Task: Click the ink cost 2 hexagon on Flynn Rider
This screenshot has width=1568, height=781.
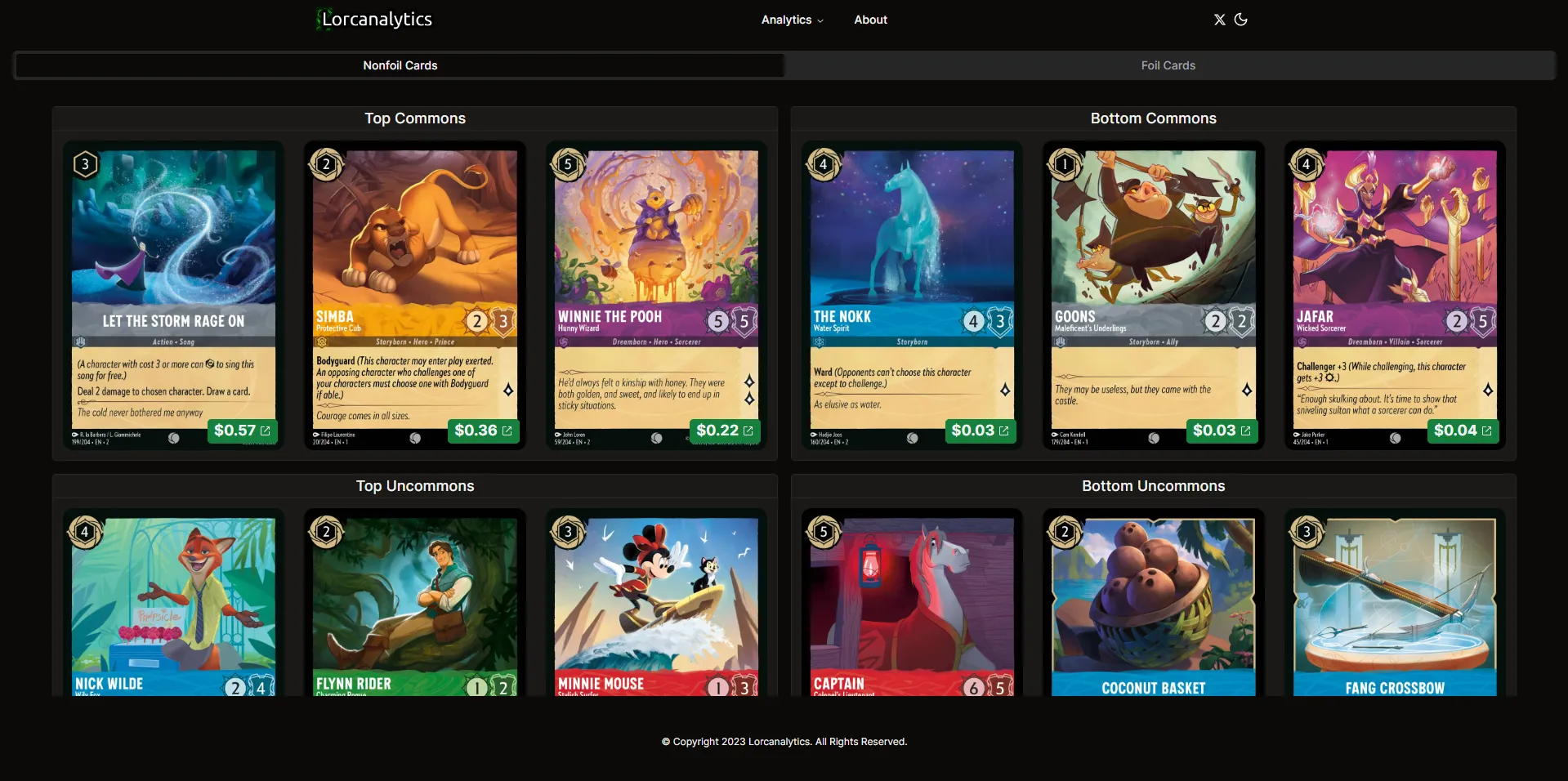Action: (326, 532)
